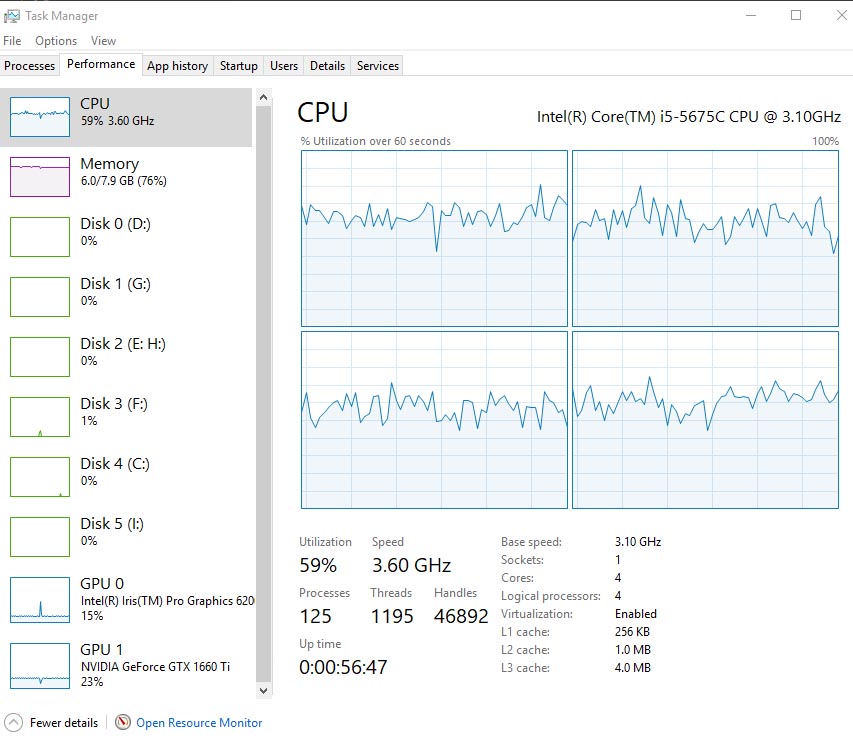Viewport: 853px width, 739px height.
Task: Click the Base speed 3.10 GHz value
Action: click(638, 542)
